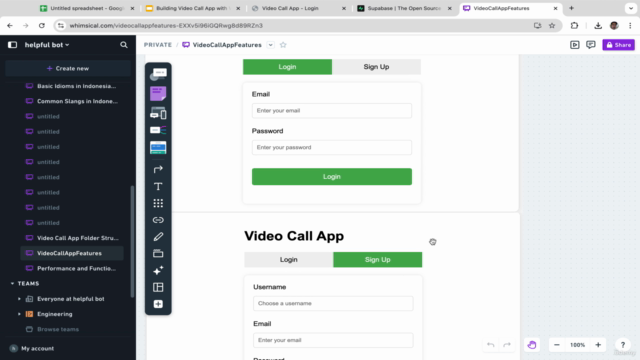Favorite this board with the star
640x360 pixels.
[283, 45]
